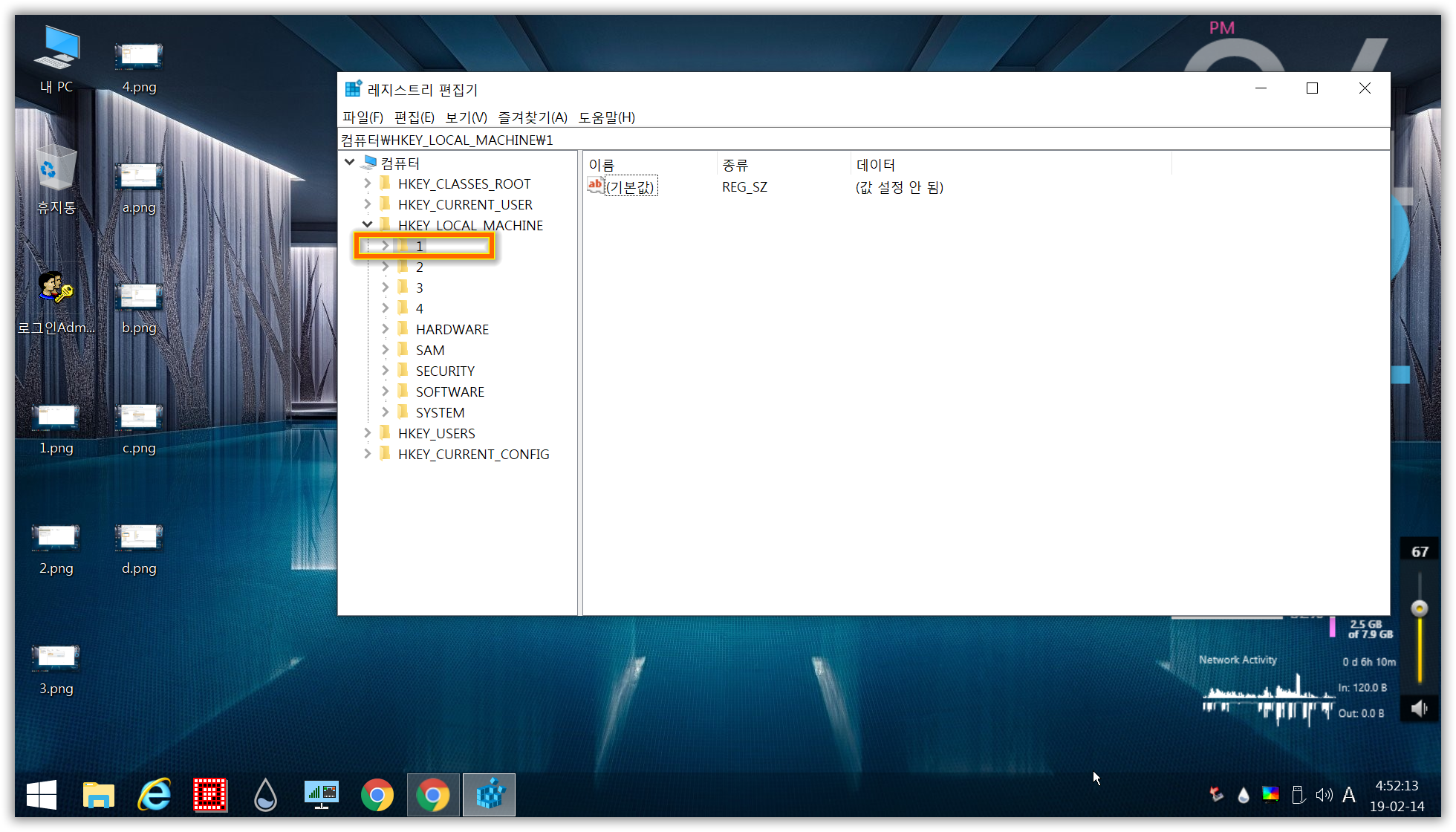Expand the key named 3
The width and height of the screenshot is (1456, 832).
click(x=385, y=287)
